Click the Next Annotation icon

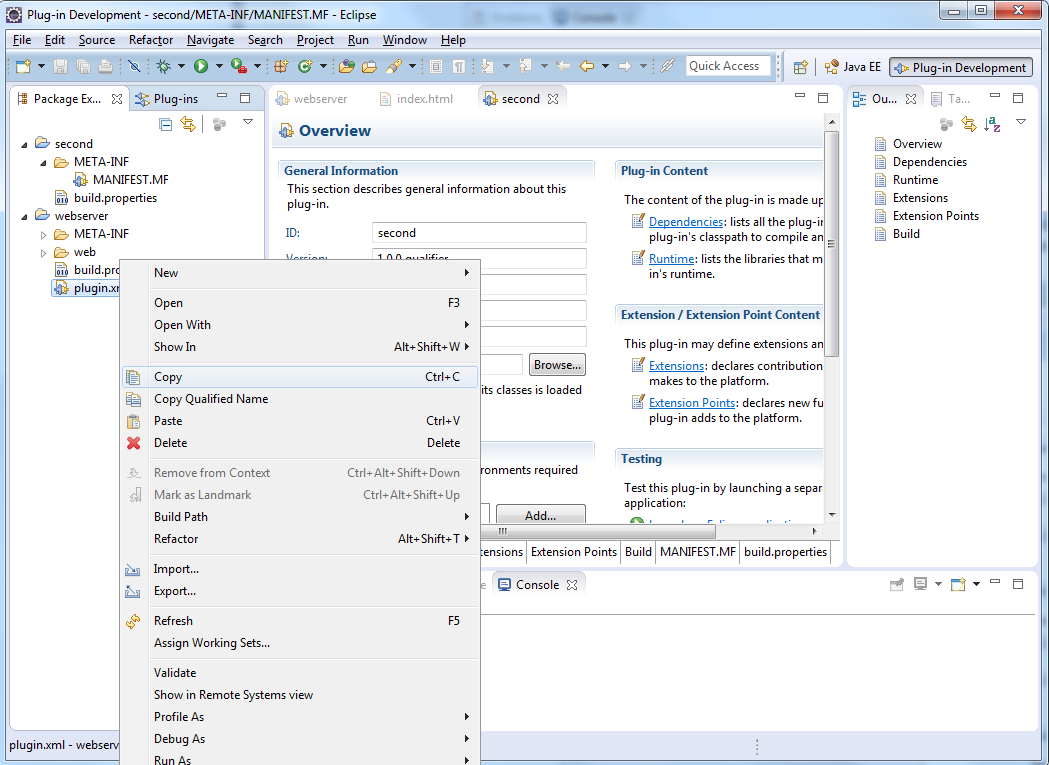tap(488, 66)
